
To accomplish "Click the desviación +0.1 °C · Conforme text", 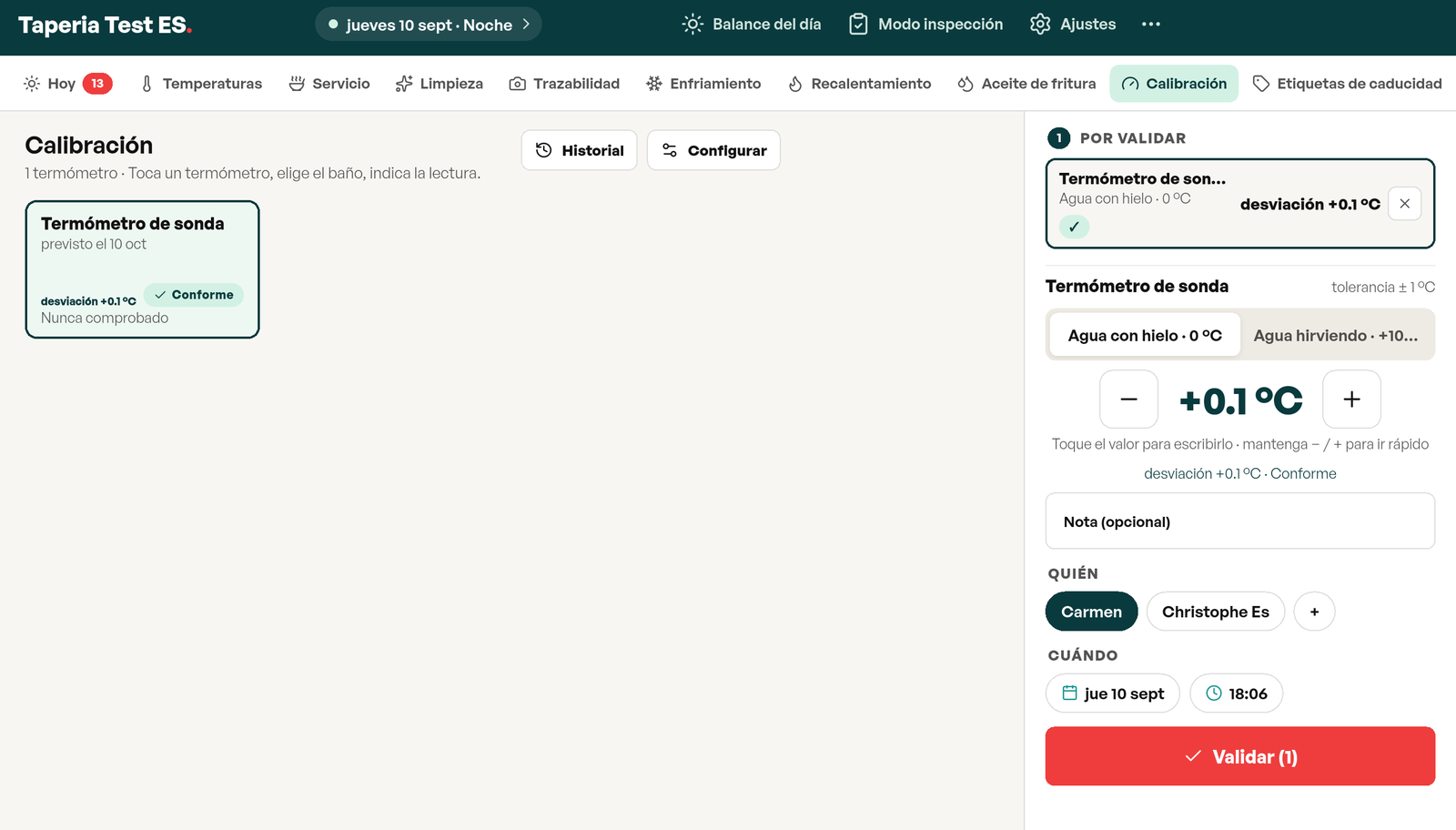I will tap(1240, 473).
